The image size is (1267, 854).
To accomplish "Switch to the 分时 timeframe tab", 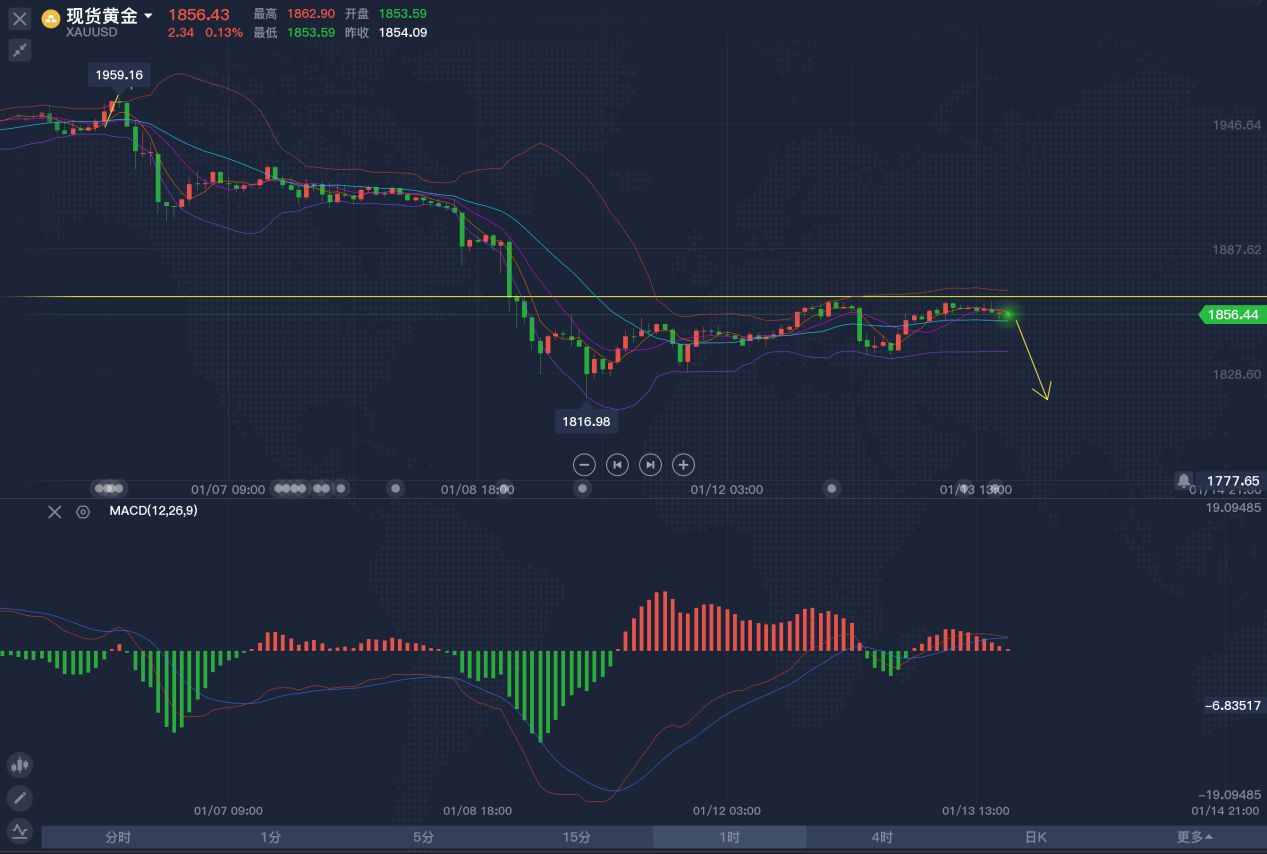I will click(x=118, y=837).
